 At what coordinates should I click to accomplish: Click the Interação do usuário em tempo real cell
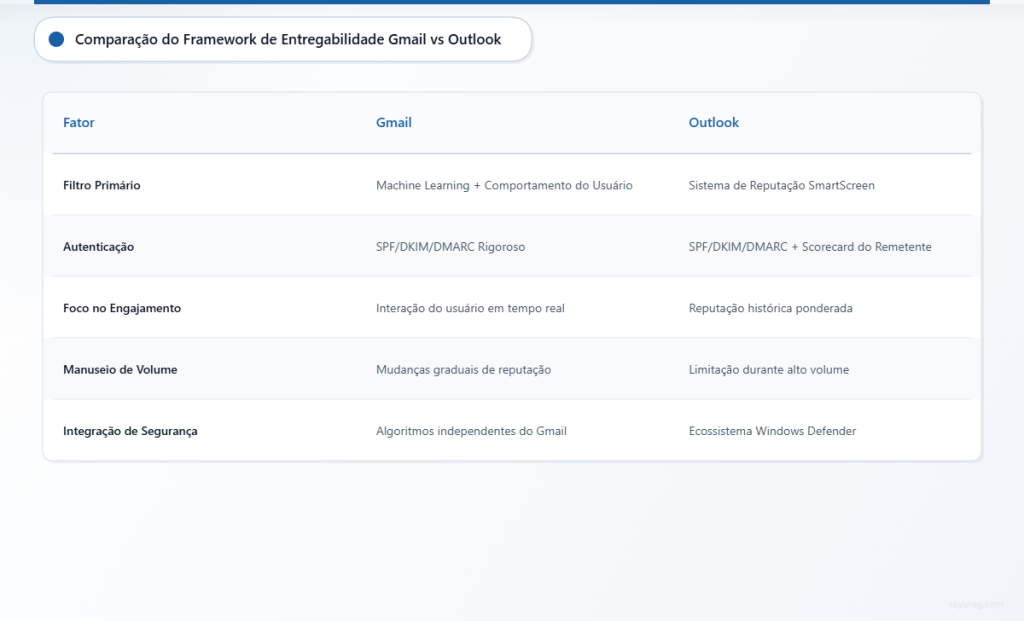[469, 308]
